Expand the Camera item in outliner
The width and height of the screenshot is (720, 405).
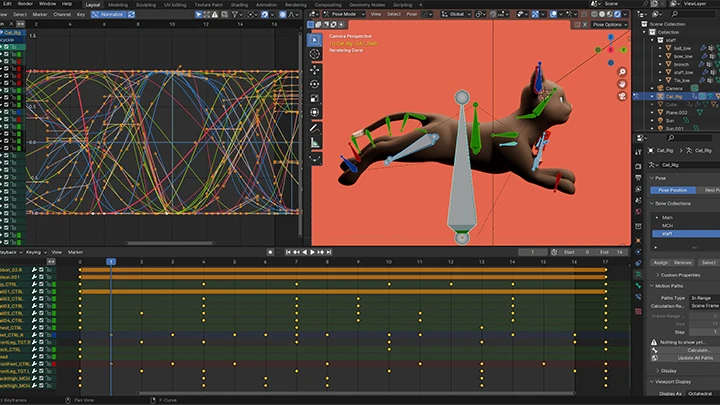(652, 88)
